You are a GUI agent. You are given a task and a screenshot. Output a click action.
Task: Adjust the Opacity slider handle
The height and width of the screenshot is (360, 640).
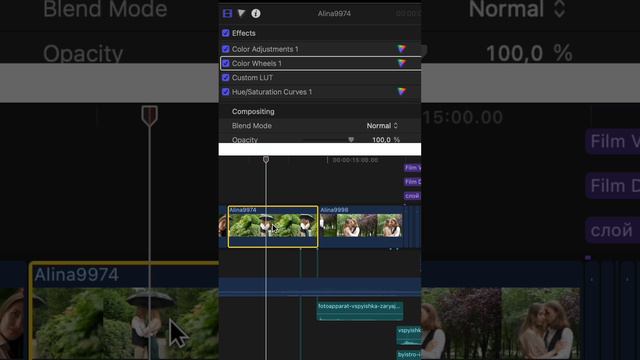point(351,140)
